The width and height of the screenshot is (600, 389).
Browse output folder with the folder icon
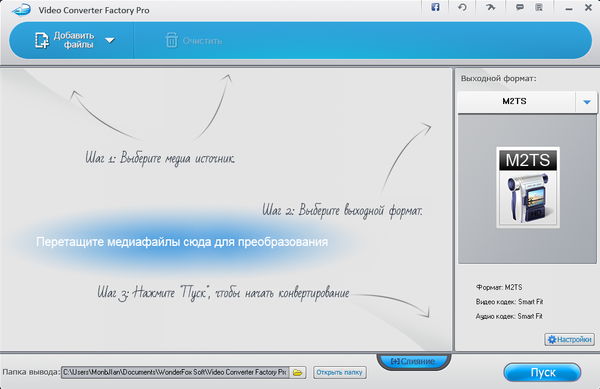(298, 372)
